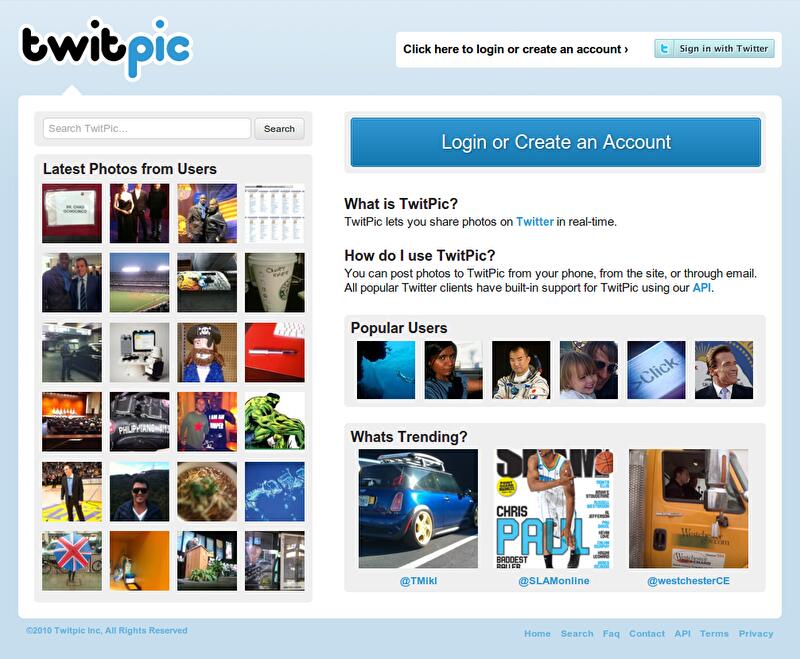800x659 pixels.
Task: Open the login or create account link
Action: click(515, 49)
